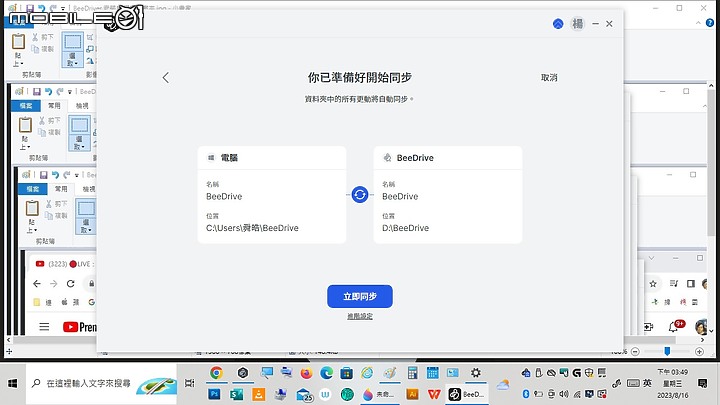
Task: Open notification center icon
Action: [x=702, y=383]
